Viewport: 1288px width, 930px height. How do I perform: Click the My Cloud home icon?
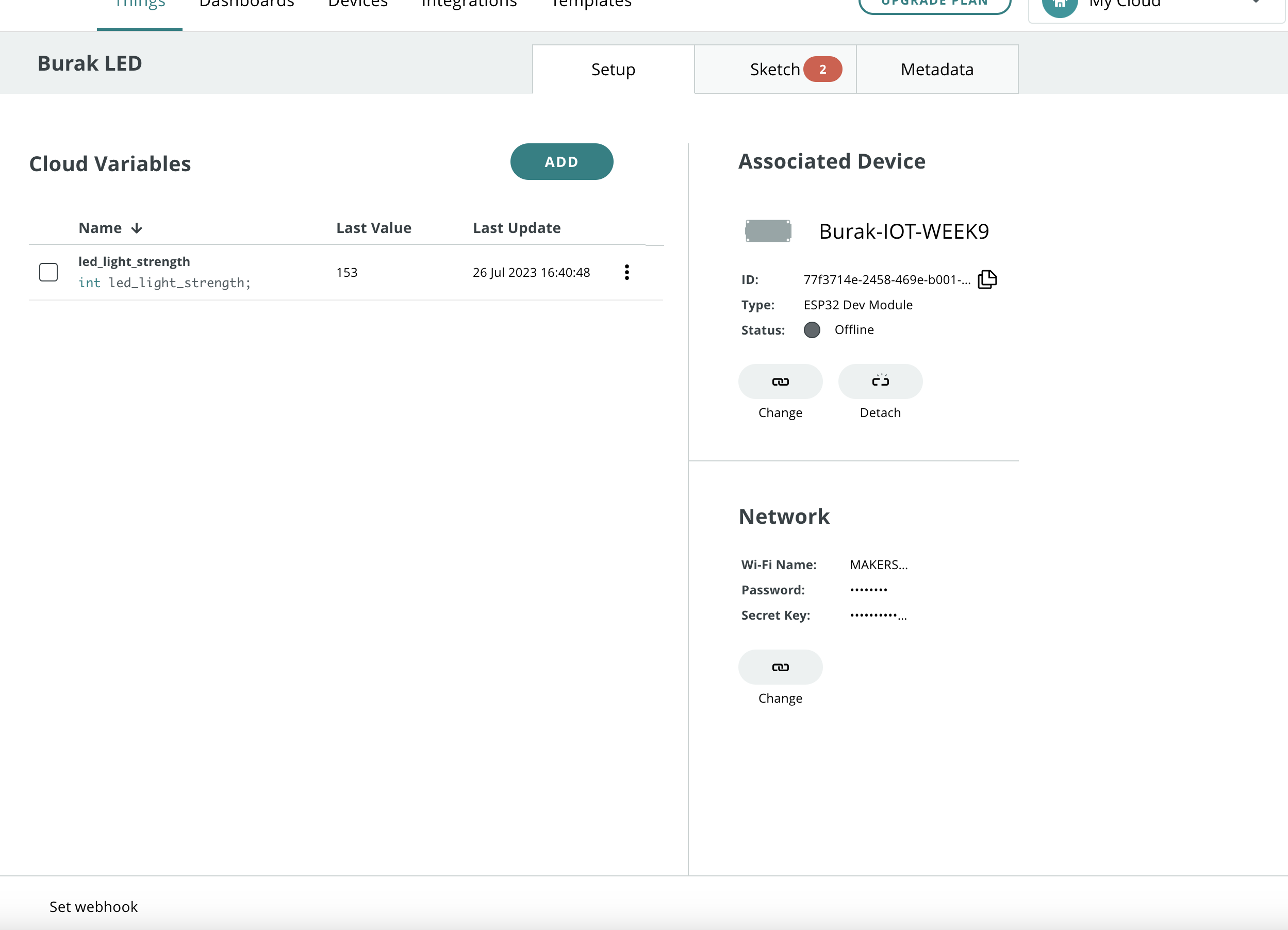pos(1059,5)
